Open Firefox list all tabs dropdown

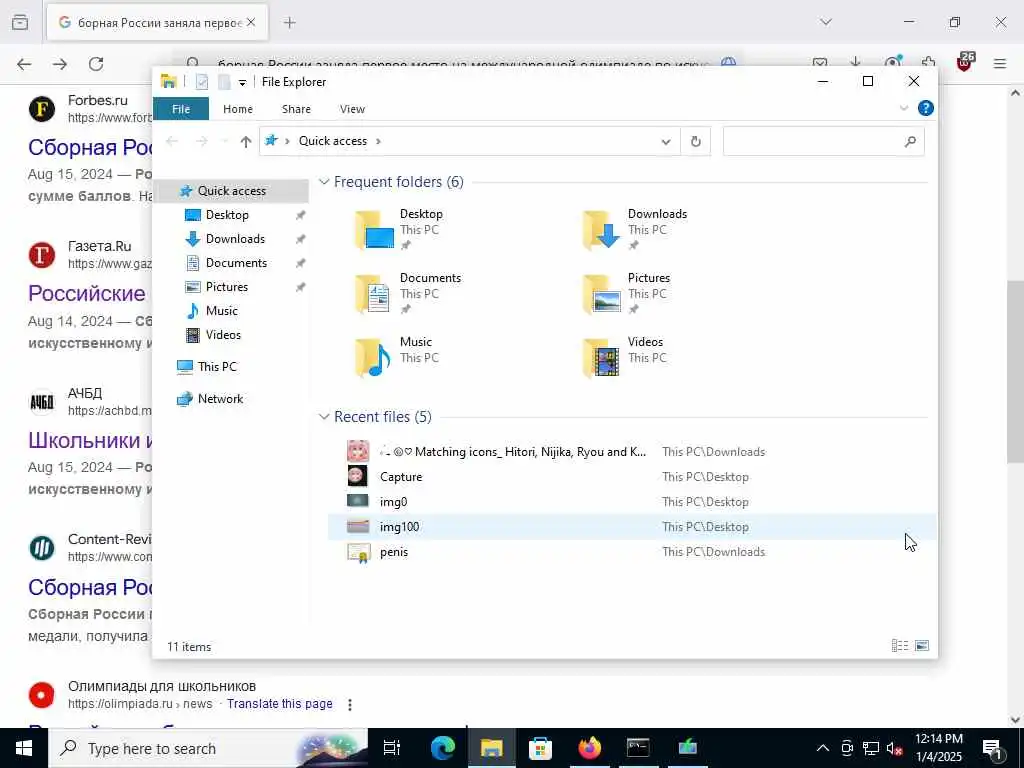click(x=826, y=22)
